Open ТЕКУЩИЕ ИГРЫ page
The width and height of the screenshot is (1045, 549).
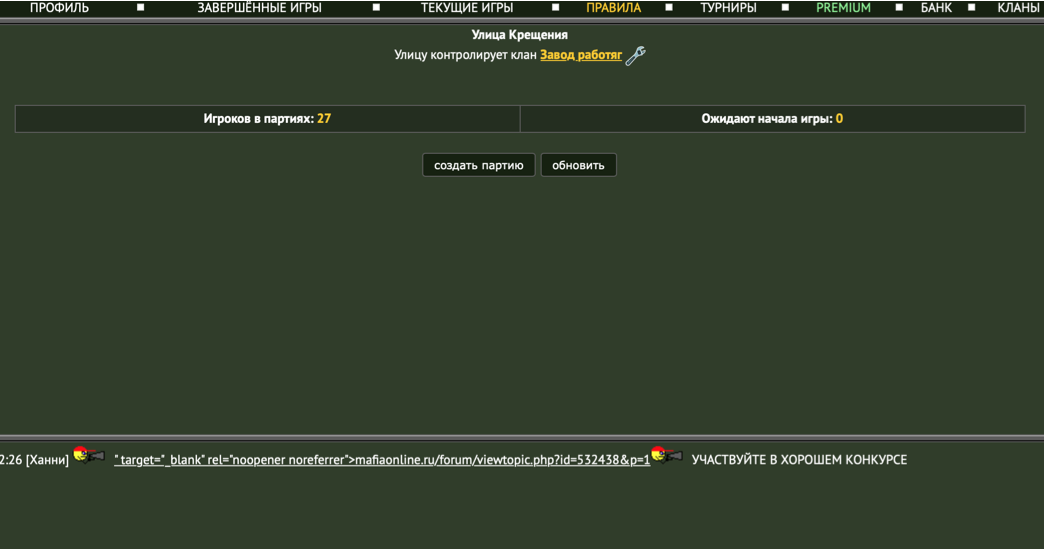(x=467, y=8)
